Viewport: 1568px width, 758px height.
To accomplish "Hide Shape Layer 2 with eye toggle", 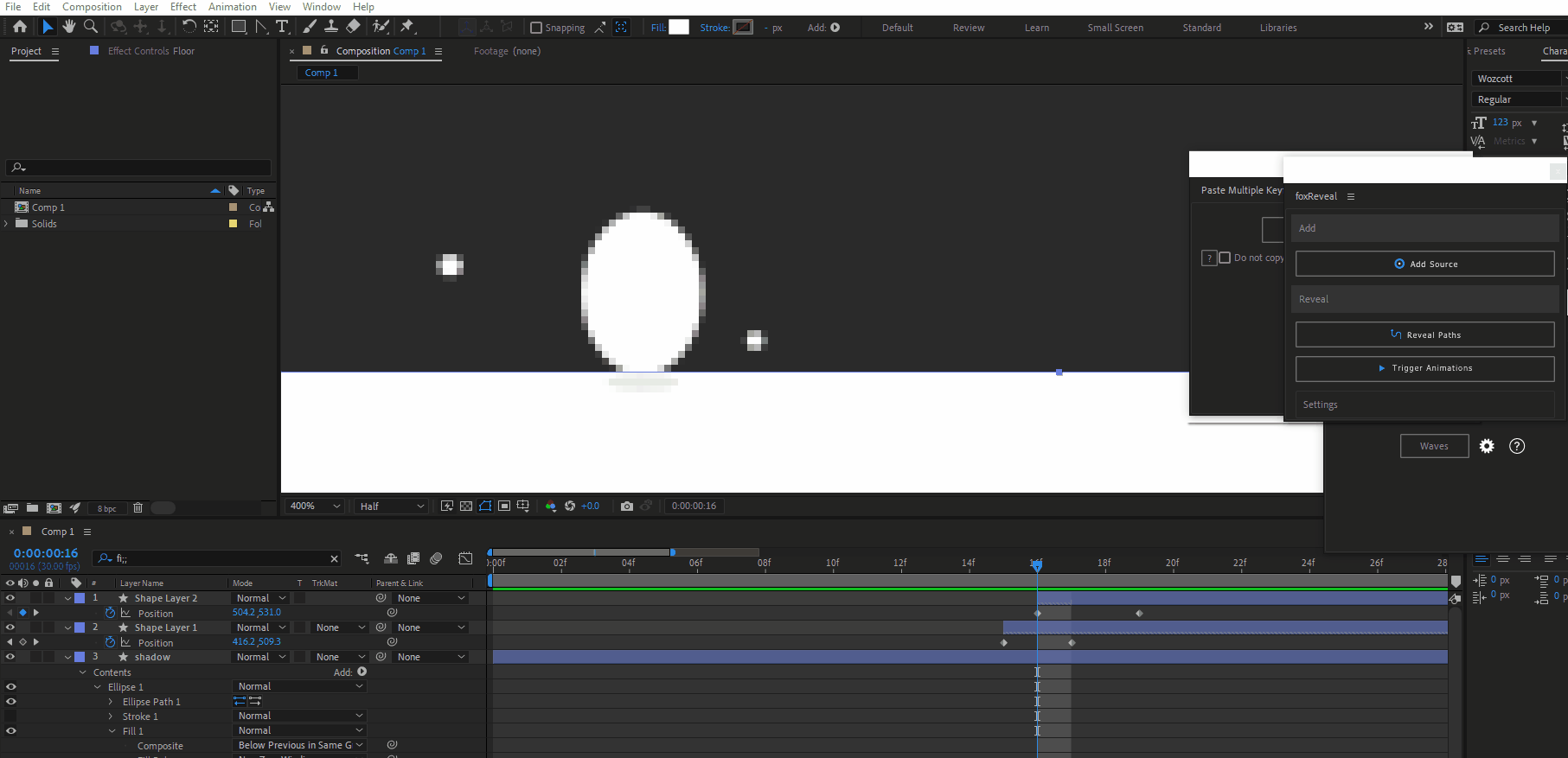I will pyautogui.click(x=10, y=598).
